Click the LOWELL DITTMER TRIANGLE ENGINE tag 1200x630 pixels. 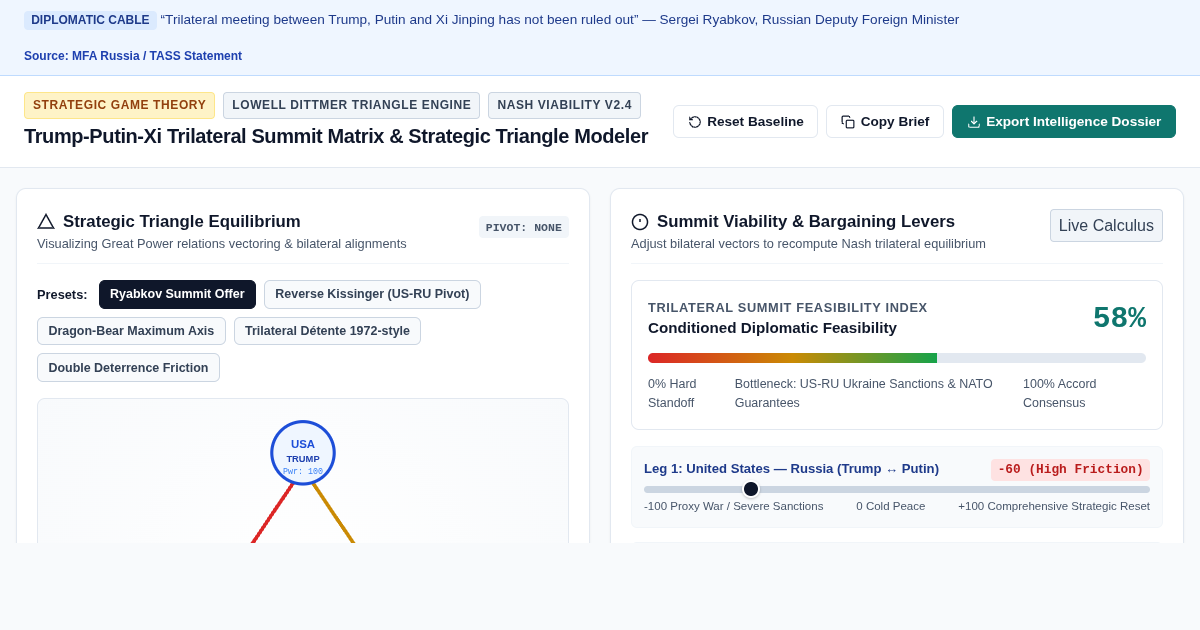point(351,105)
